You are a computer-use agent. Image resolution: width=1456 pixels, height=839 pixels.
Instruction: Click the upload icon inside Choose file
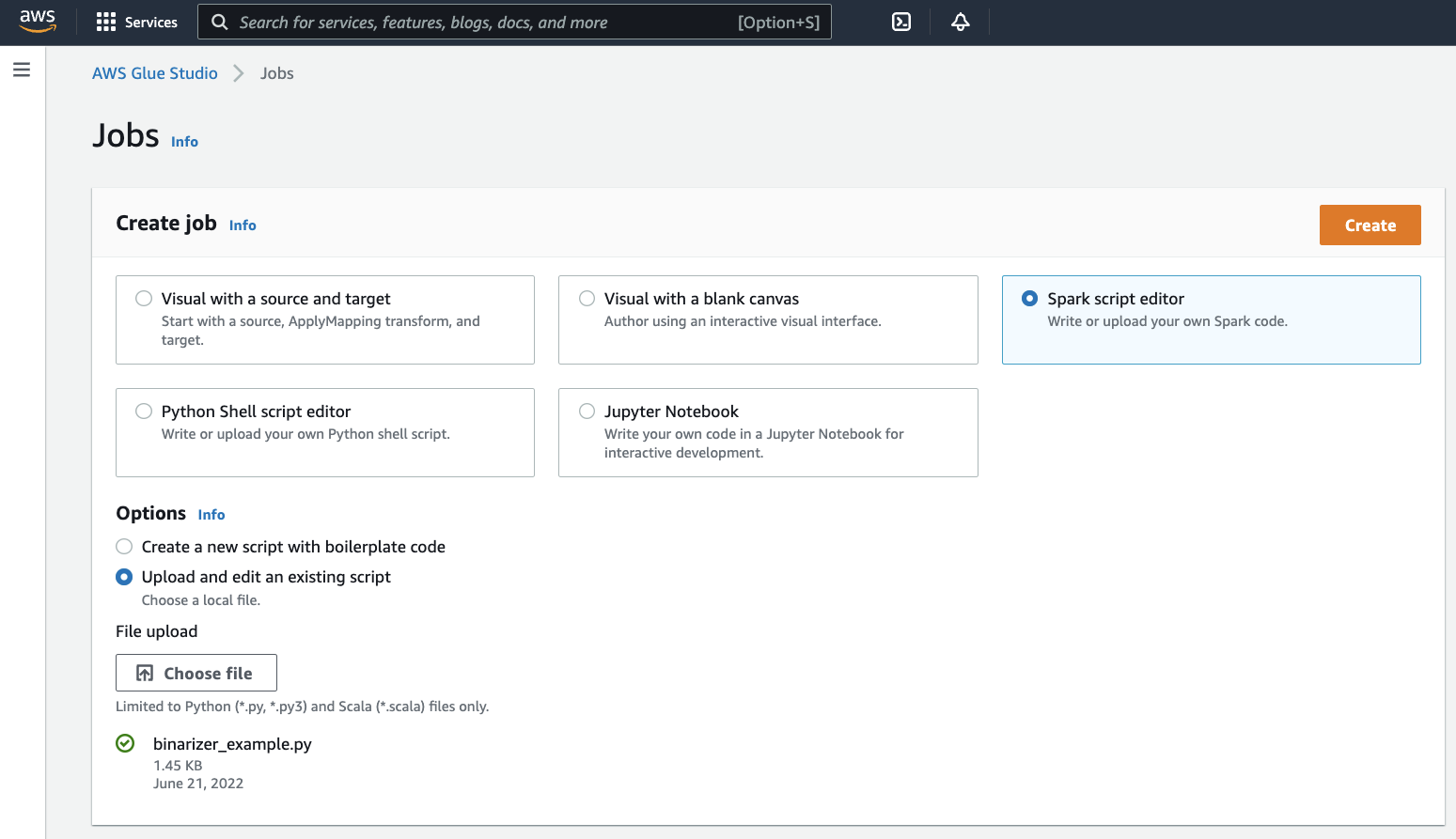click(x=145, y=672)
